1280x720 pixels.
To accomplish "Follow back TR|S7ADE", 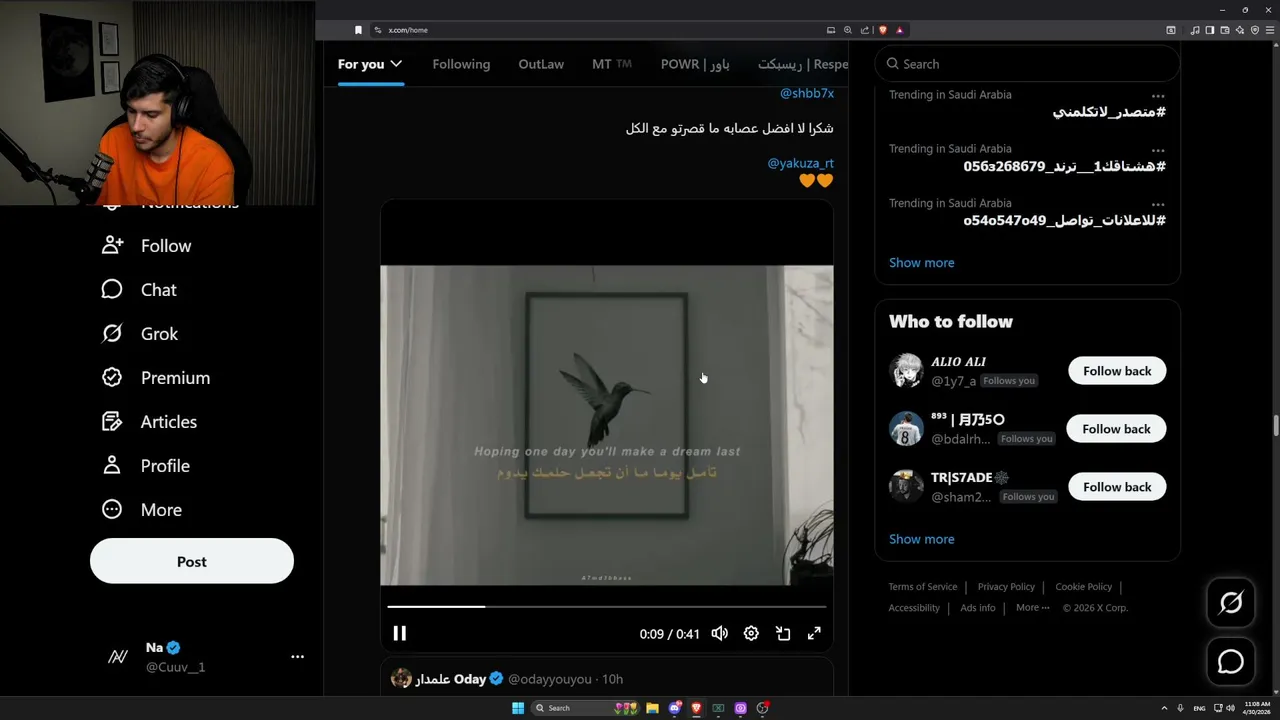I will 1117,487.
